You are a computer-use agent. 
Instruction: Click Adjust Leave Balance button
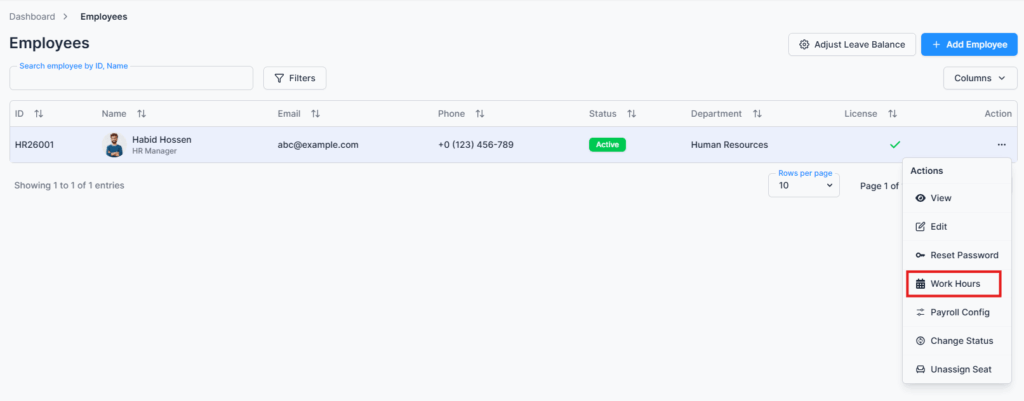click(851, 45)
